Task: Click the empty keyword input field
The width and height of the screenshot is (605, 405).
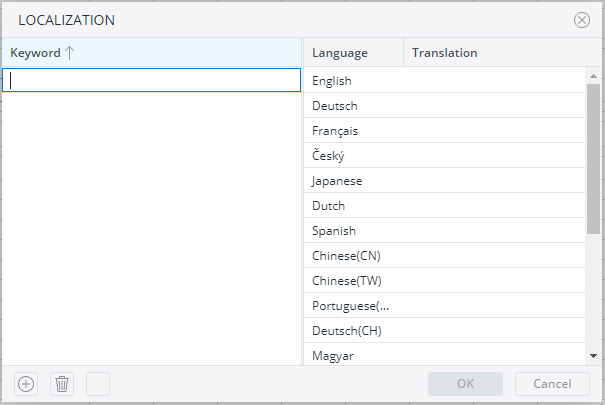Action: coord(151,80)
